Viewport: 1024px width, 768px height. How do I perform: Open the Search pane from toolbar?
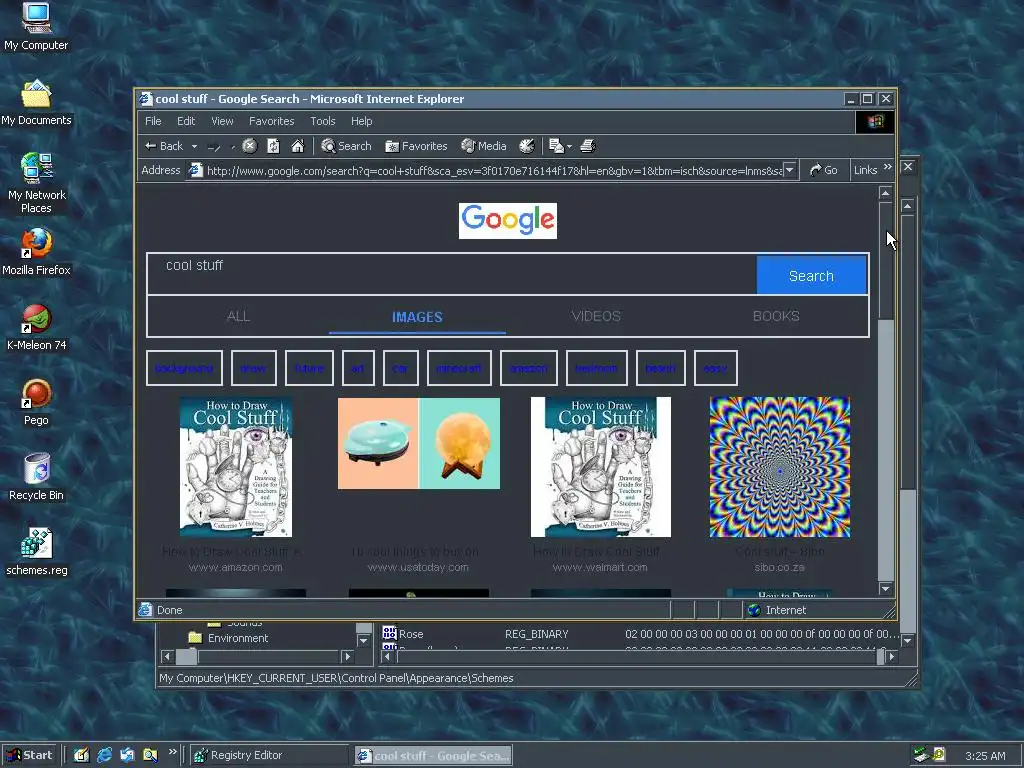346,146
